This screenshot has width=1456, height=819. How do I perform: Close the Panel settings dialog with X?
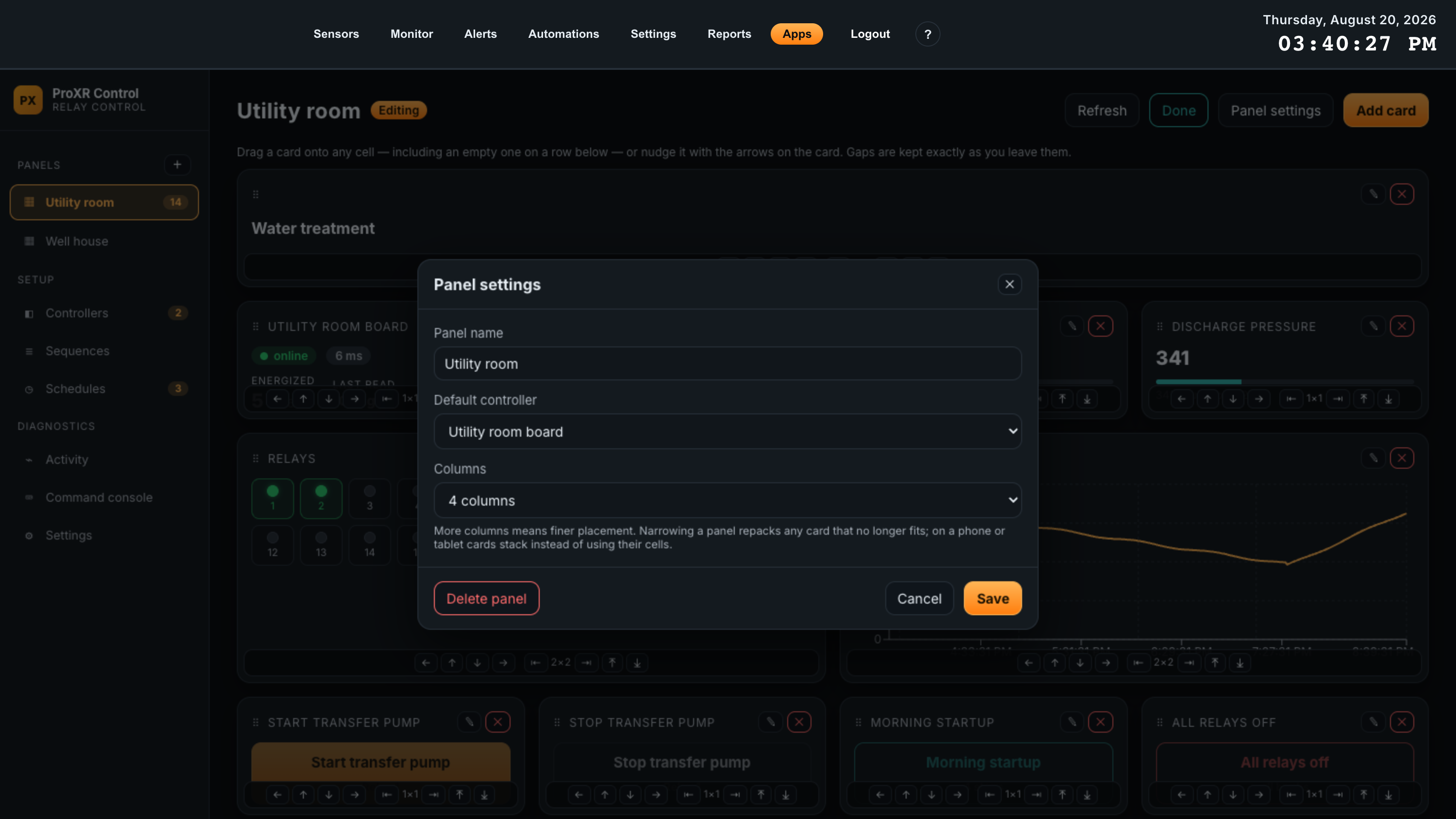[1009, 284]
